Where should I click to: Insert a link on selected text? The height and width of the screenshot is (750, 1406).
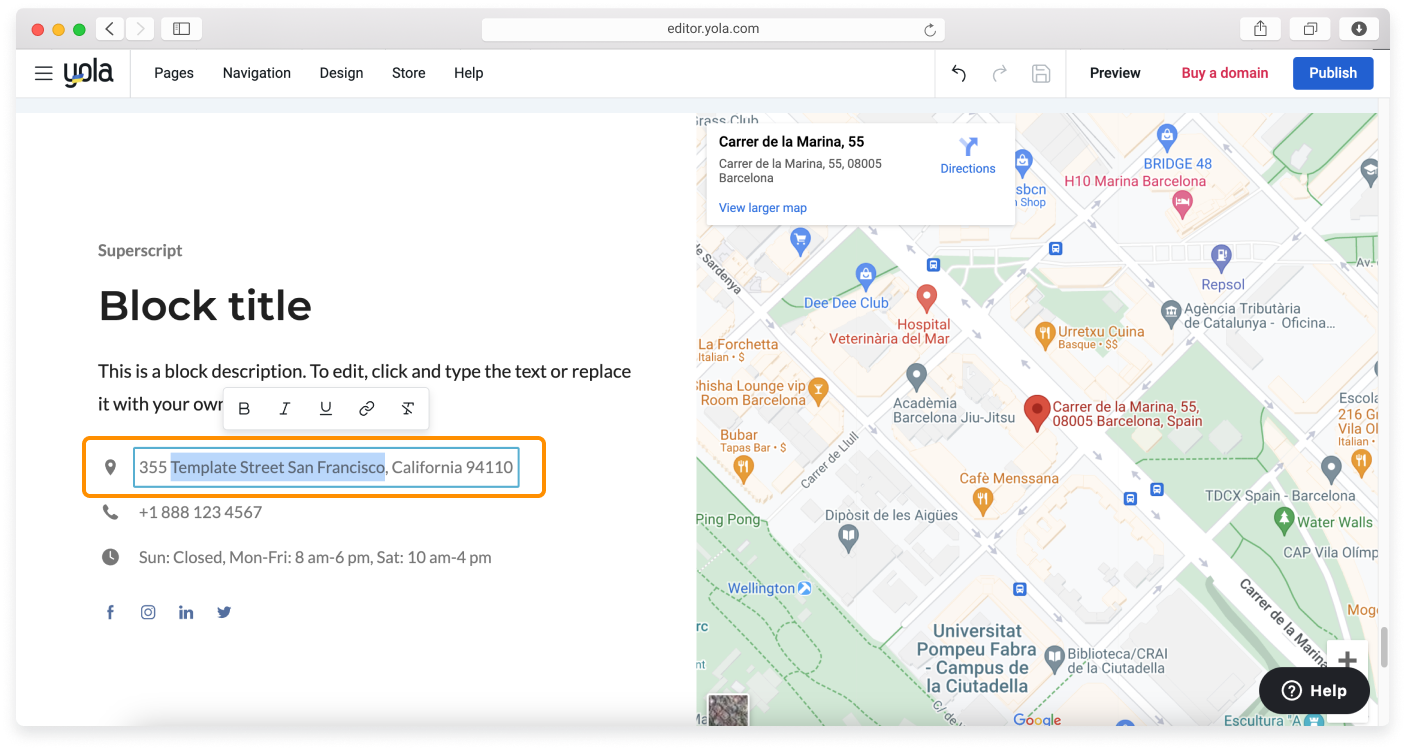(x=367, y=409)
